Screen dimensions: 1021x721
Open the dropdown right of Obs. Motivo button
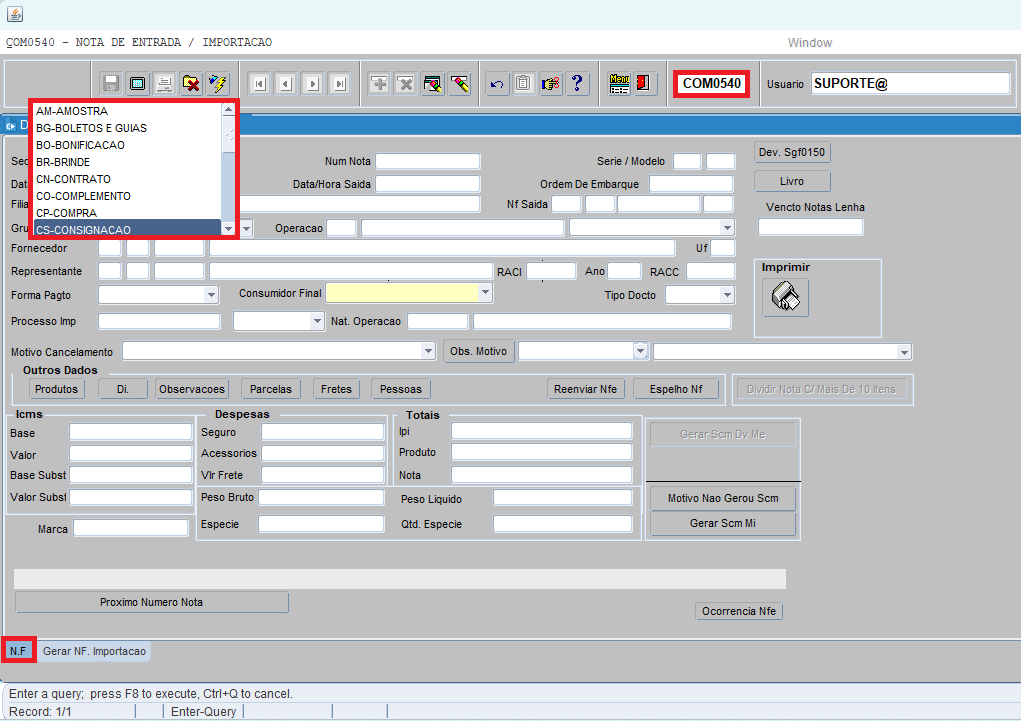640,351
